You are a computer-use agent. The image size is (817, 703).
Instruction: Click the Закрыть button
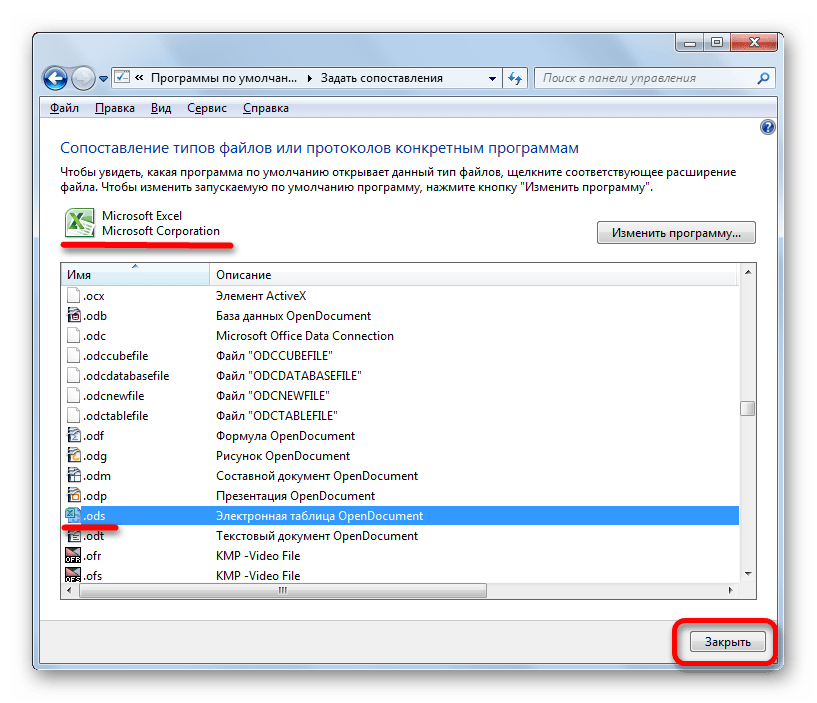[x=727, y=642]
